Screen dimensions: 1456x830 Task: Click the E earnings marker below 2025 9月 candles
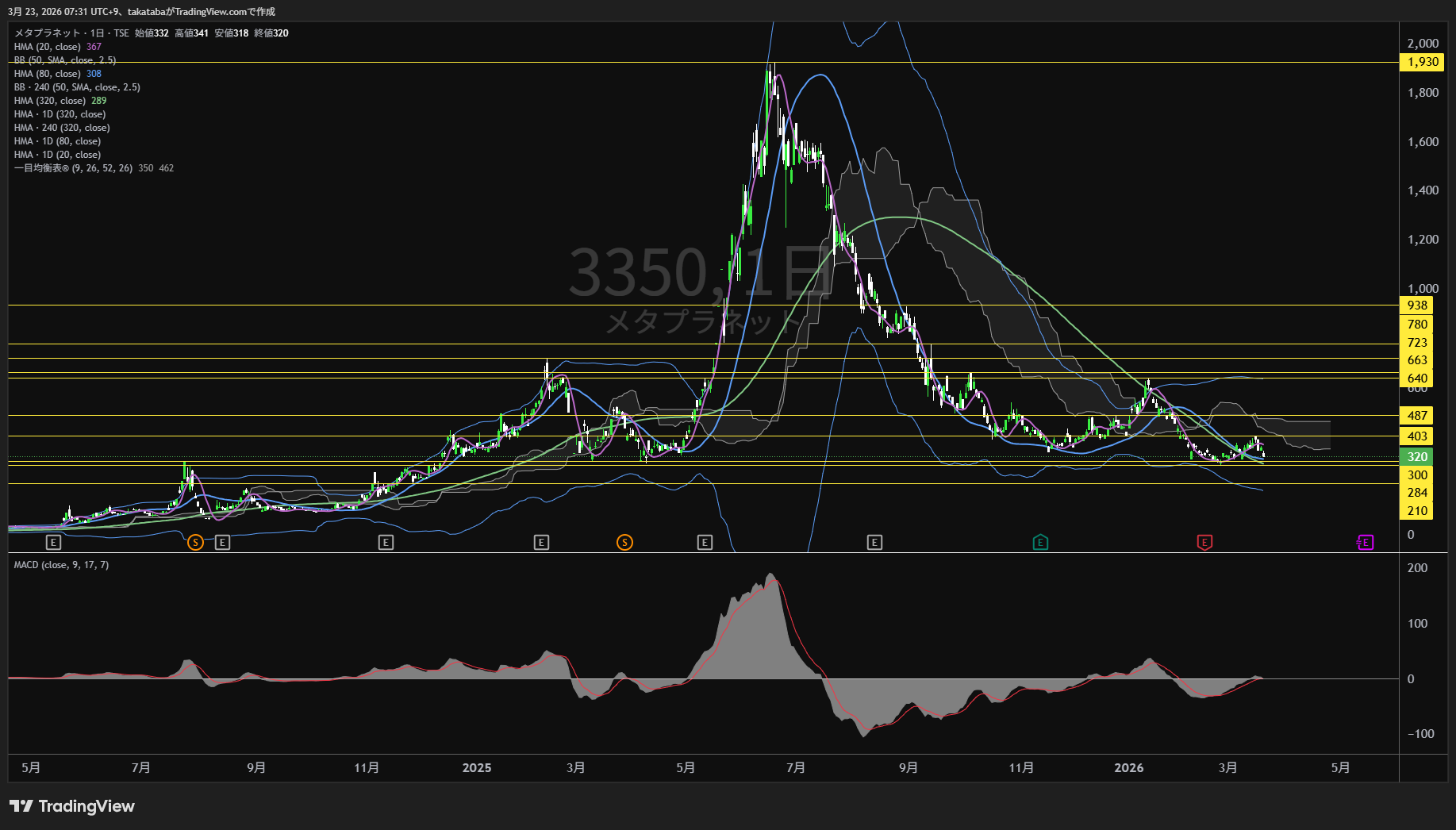[x=874, y=543]
